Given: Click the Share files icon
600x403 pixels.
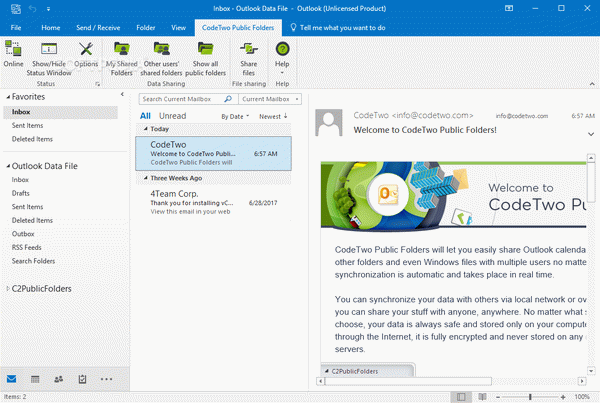Looking at the screenshot, I should (248, 55).
